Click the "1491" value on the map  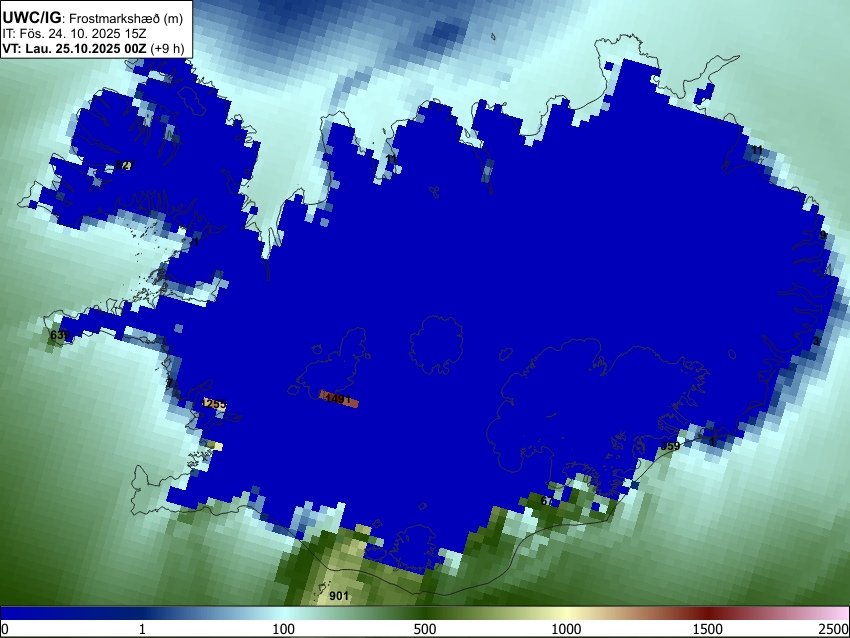[338, 399]
